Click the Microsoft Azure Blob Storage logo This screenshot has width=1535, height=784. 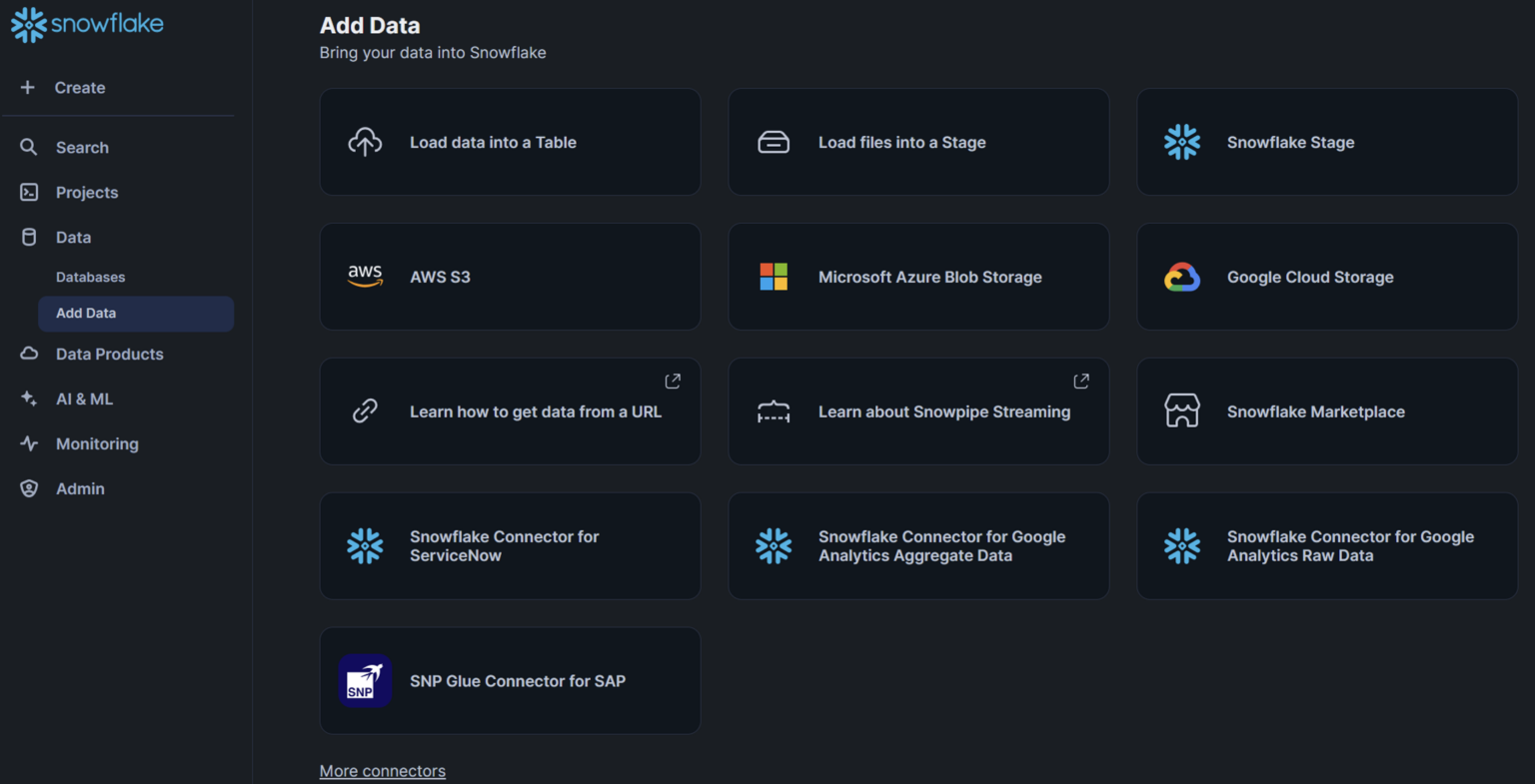773,277
